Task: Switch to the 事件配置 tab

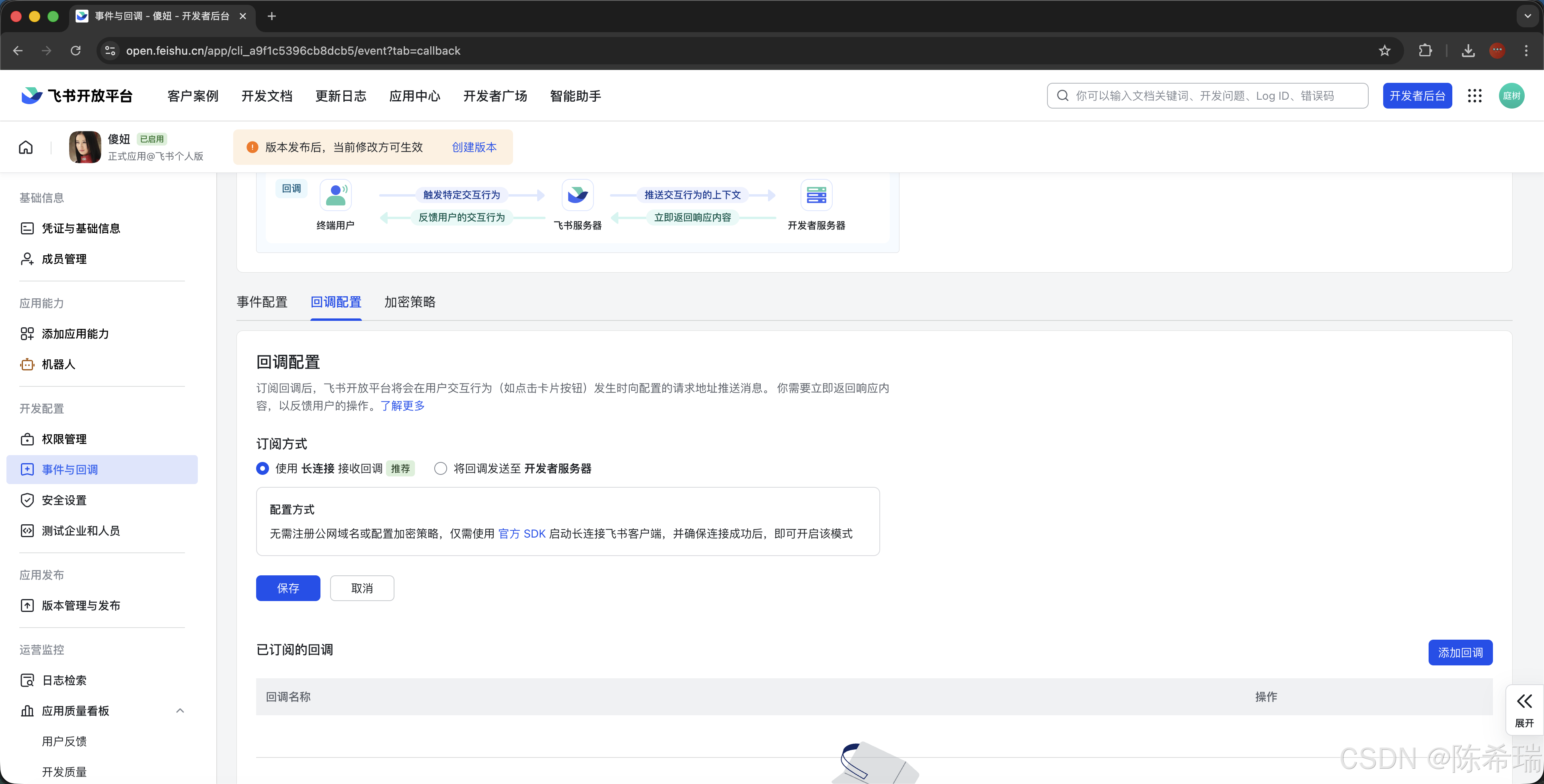Action: (262, 302)
